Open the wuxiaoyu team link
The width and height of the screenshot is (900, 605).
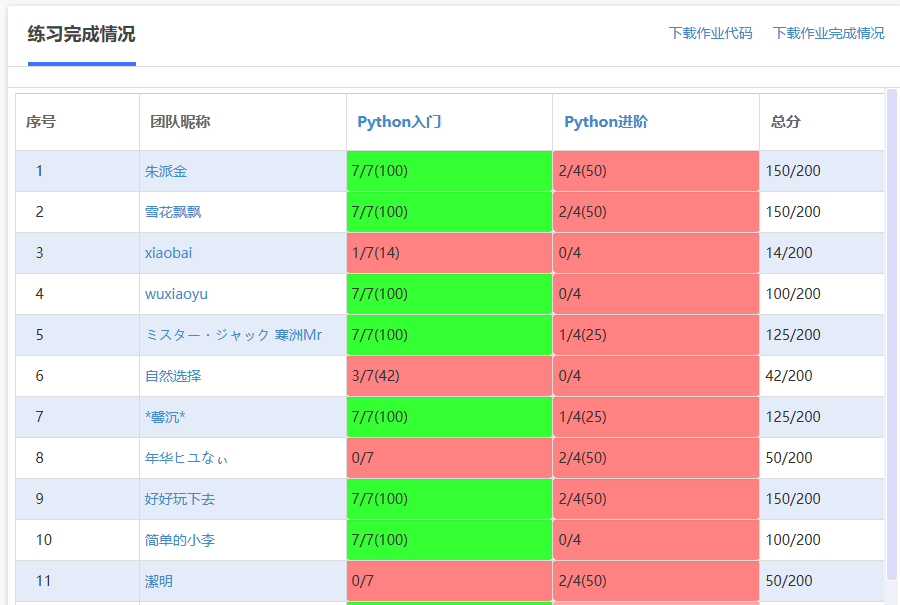176,294
